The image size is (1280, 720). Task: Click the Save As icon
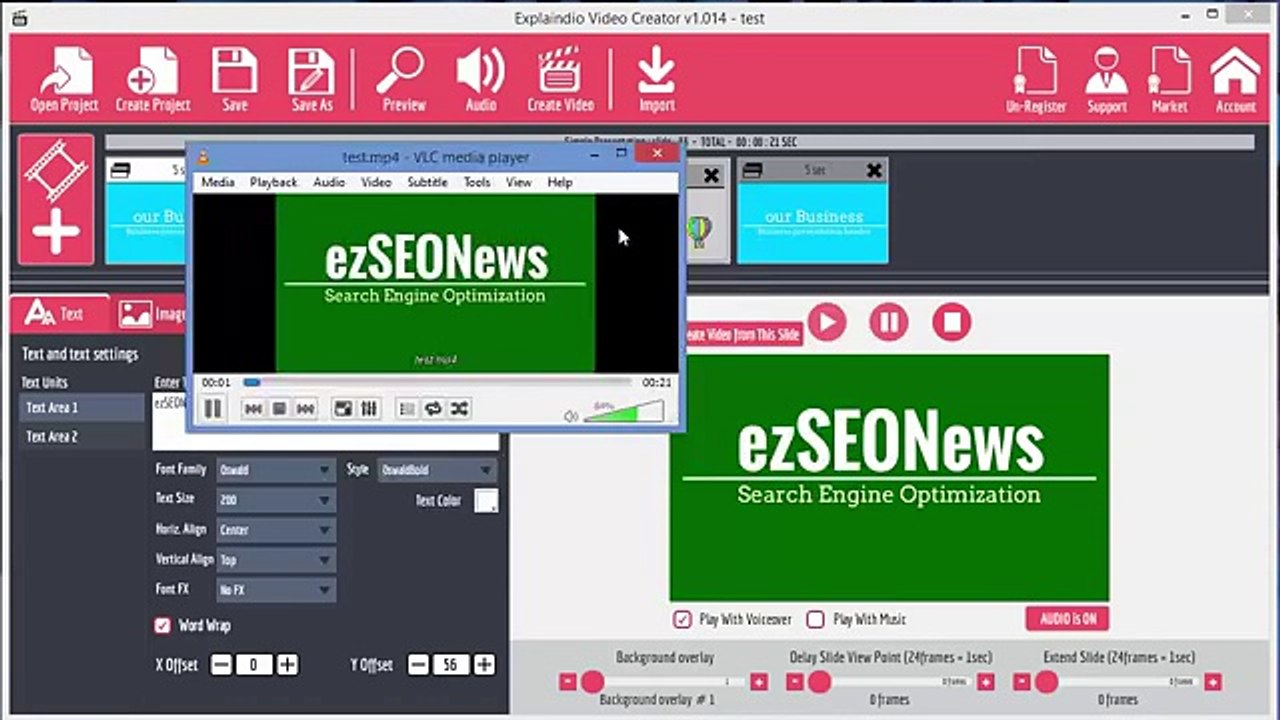(311, 78)
